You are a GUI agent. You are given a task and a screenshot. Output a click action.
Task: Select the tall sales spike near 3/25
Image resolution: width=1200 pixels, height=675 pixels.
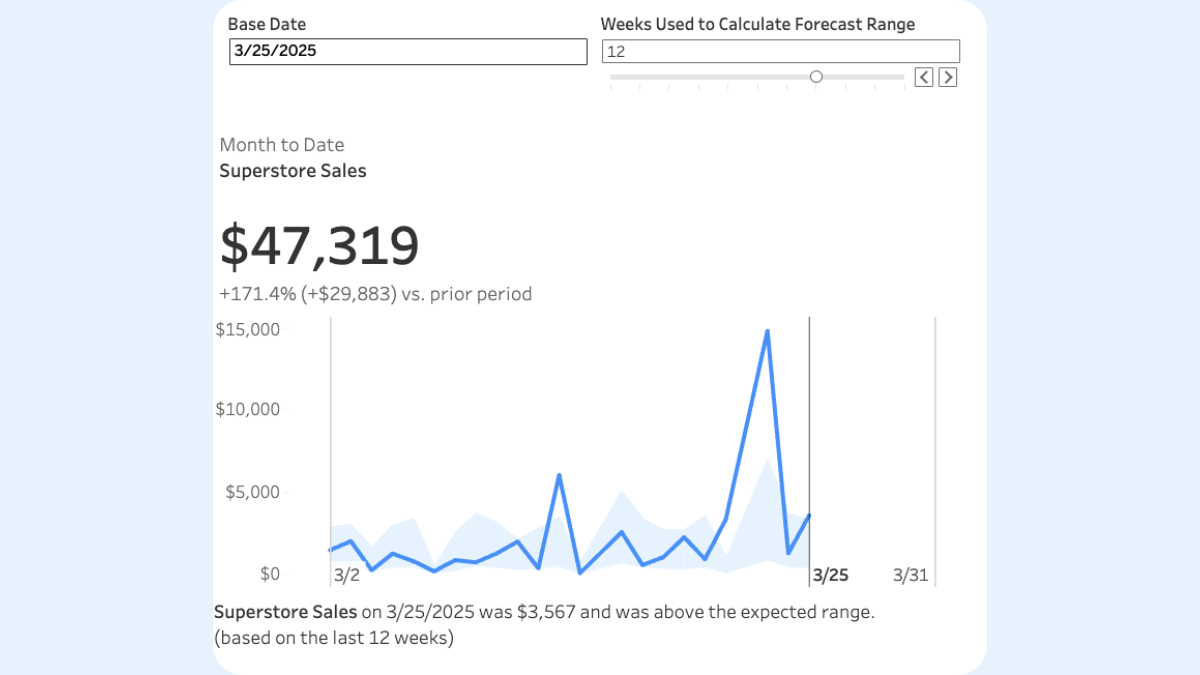coord(767,330)
